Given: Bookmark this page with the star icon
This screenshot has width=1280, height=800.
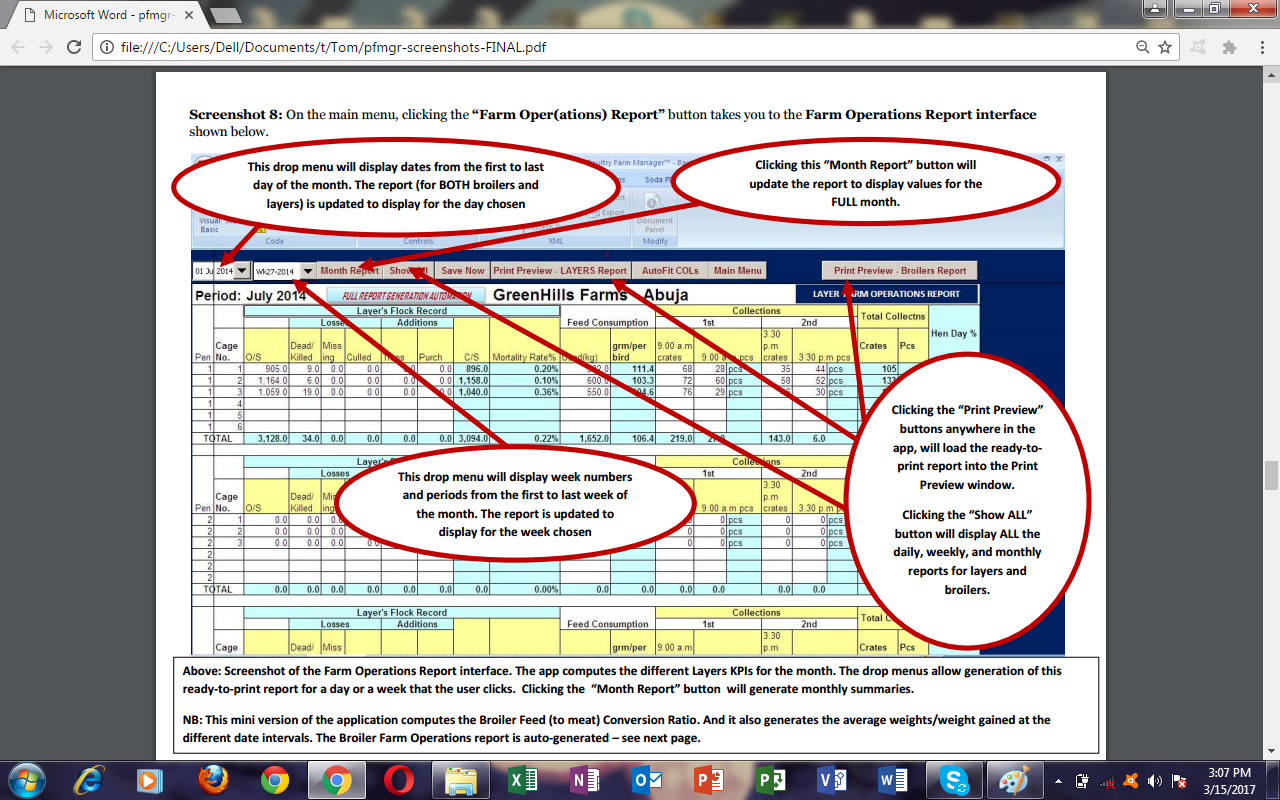Looking at the screenshot, I should [x=1165, y=47].
